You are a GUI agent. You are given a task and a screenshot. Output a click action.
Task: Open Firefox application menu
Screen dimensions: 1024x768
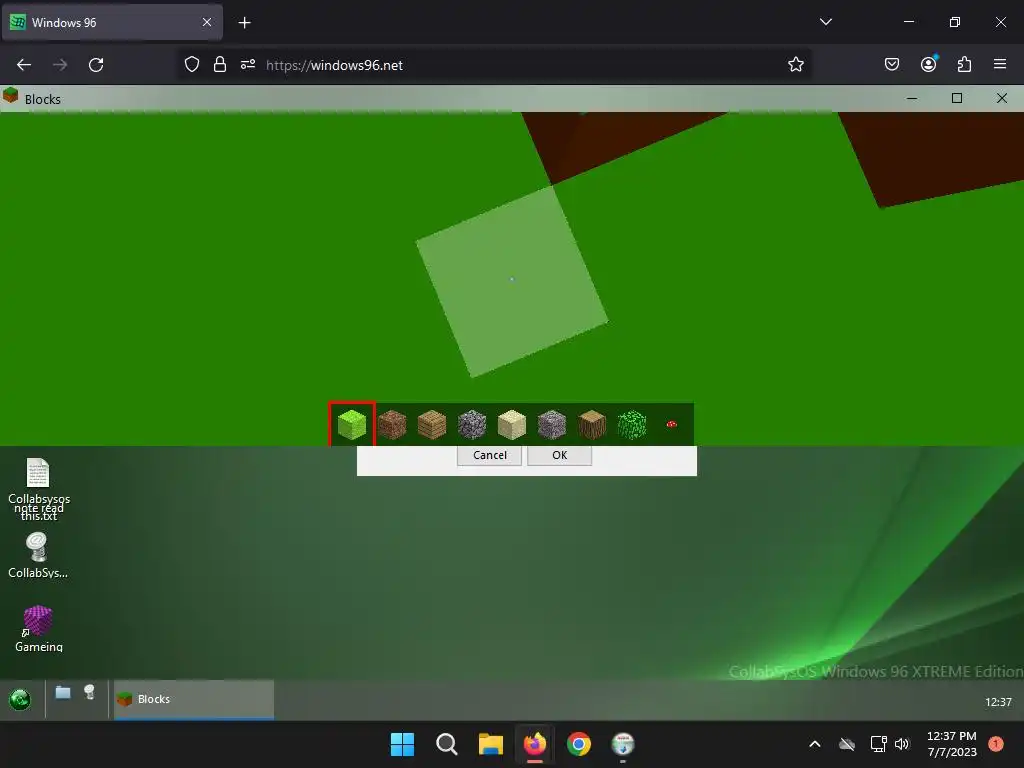(1000, 65)
